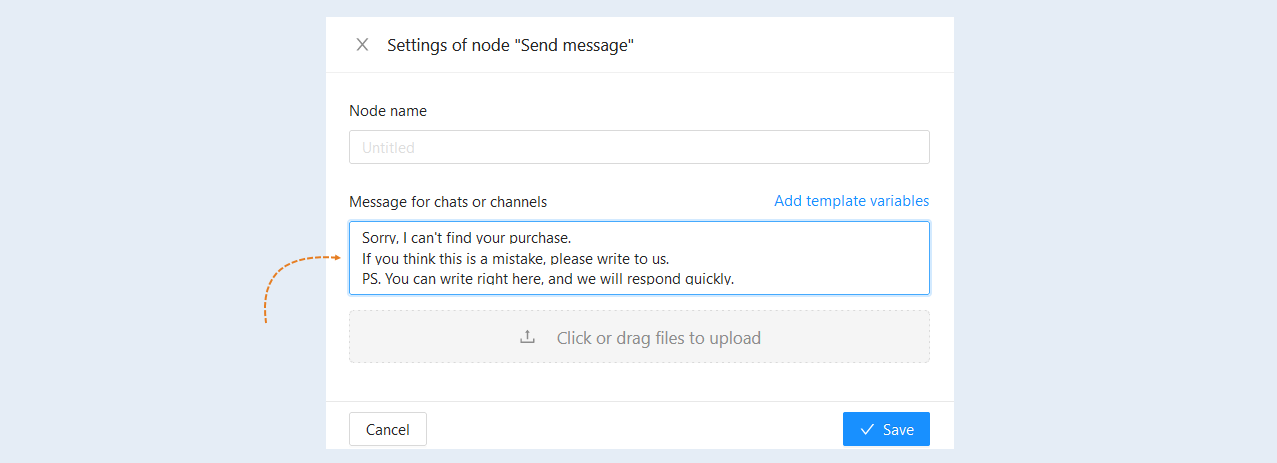Click the checkmark icon on Save
Viewport: 1277px width, 463px height.
(866, 429)
